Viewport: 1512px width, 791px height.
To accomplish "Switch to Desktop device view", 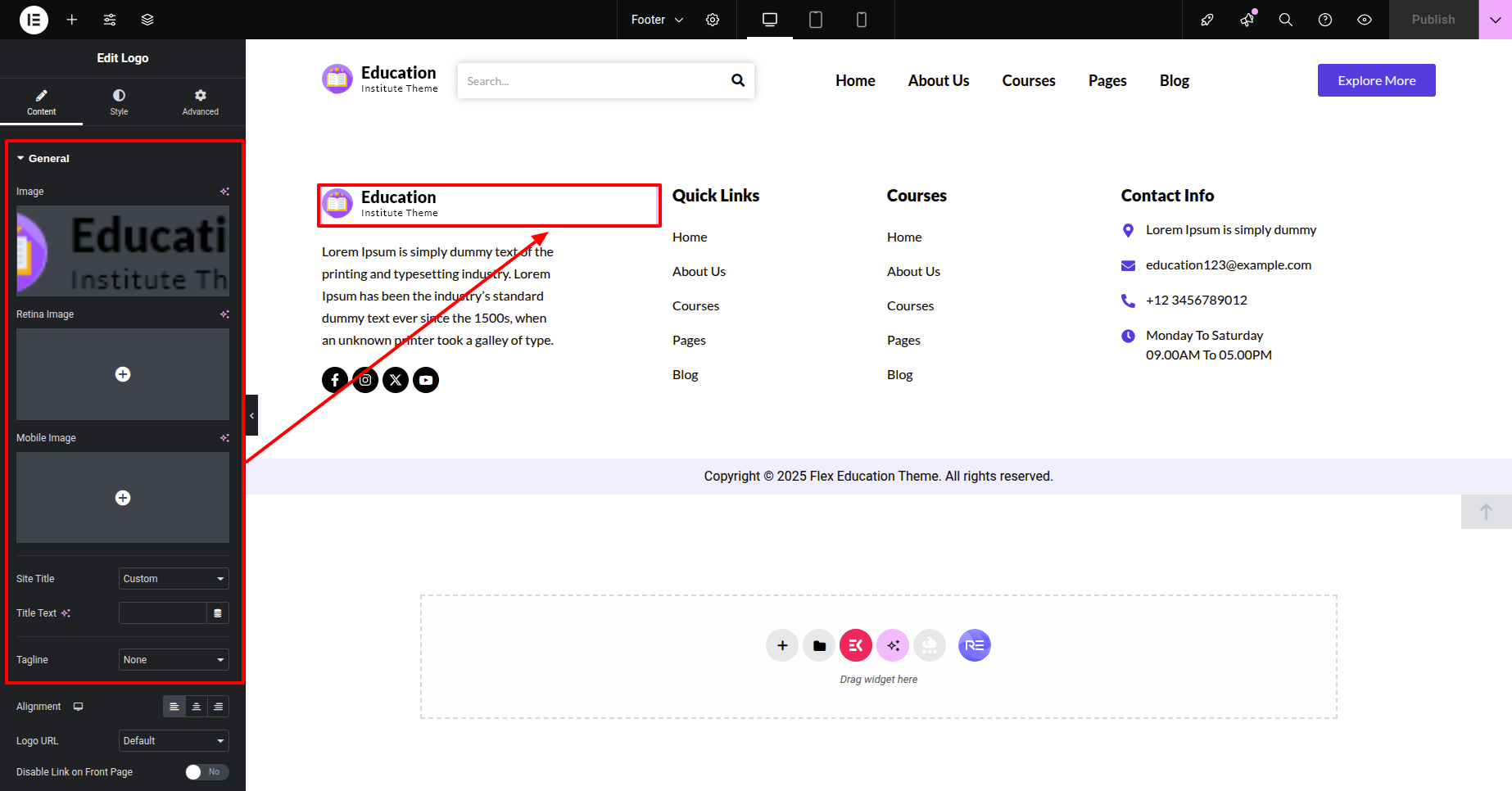I will [770, 20].
